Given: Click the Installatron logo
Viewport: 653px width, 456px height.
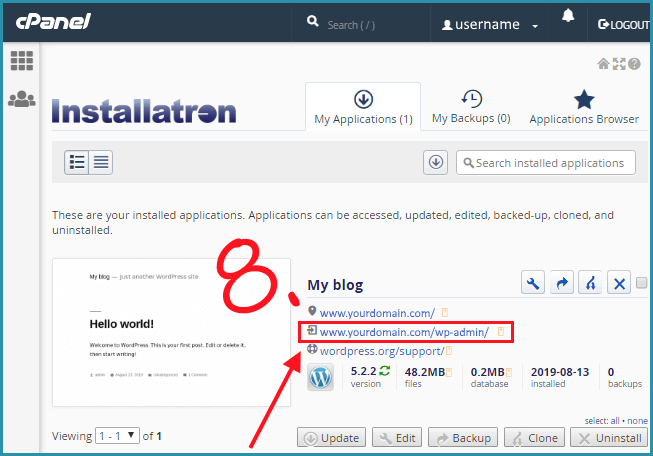Looking at the screenshot, I should click(x=144, y=111).
